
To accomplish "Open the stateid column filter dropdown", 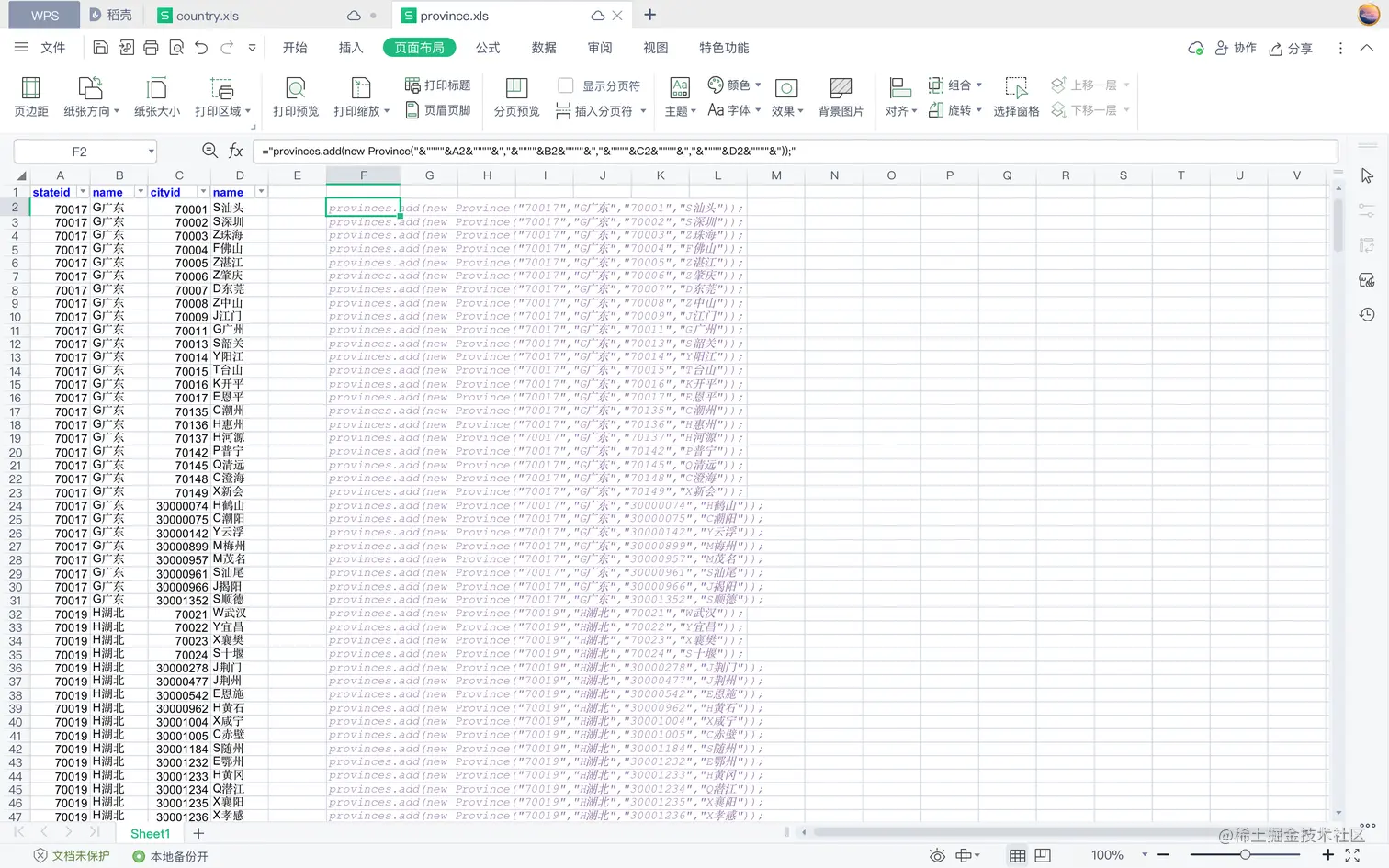I will (83, 192).
